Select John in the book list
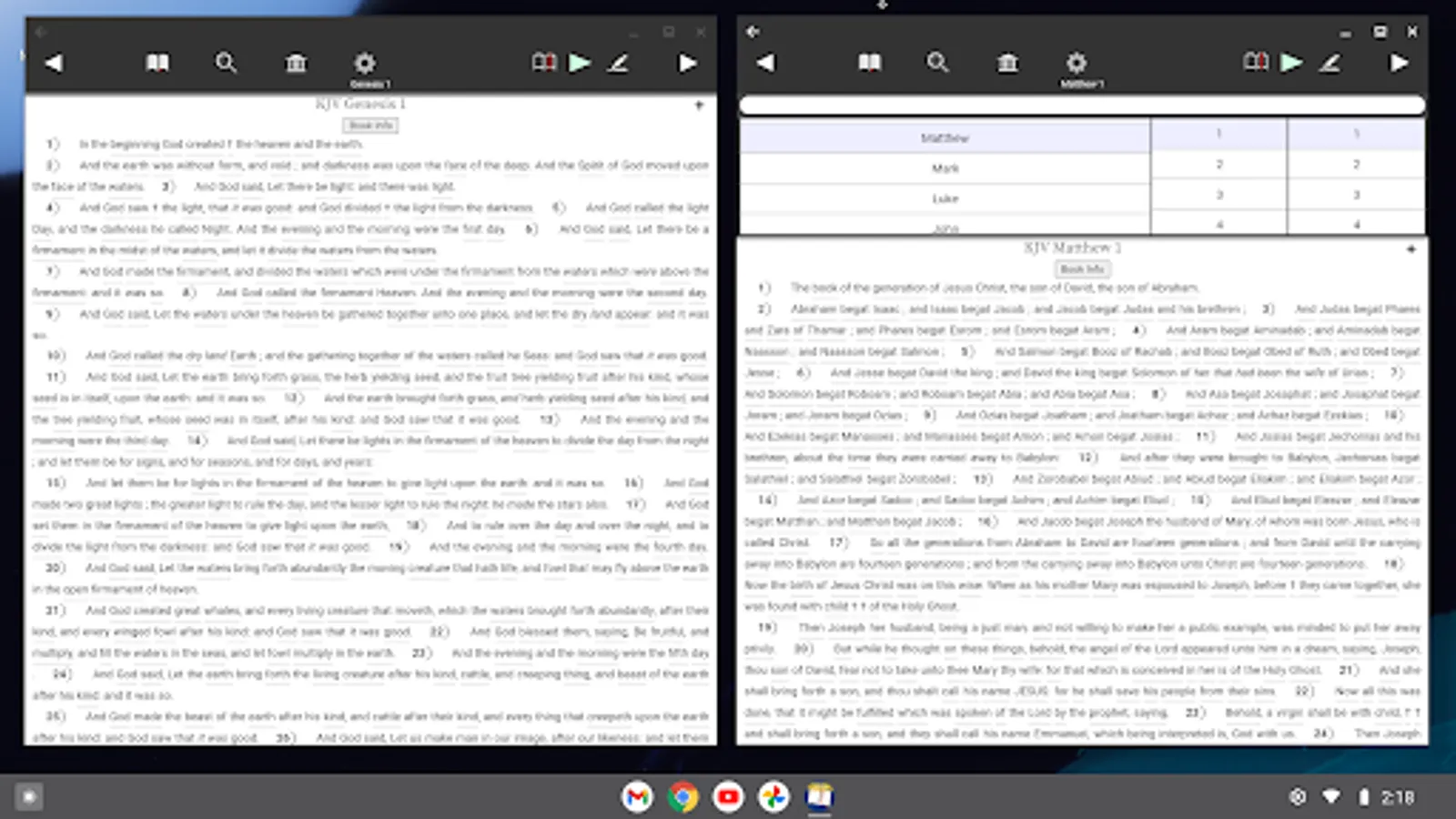Image resolution: width=1456 pixels, height=819 pixels. click(945, 226)
